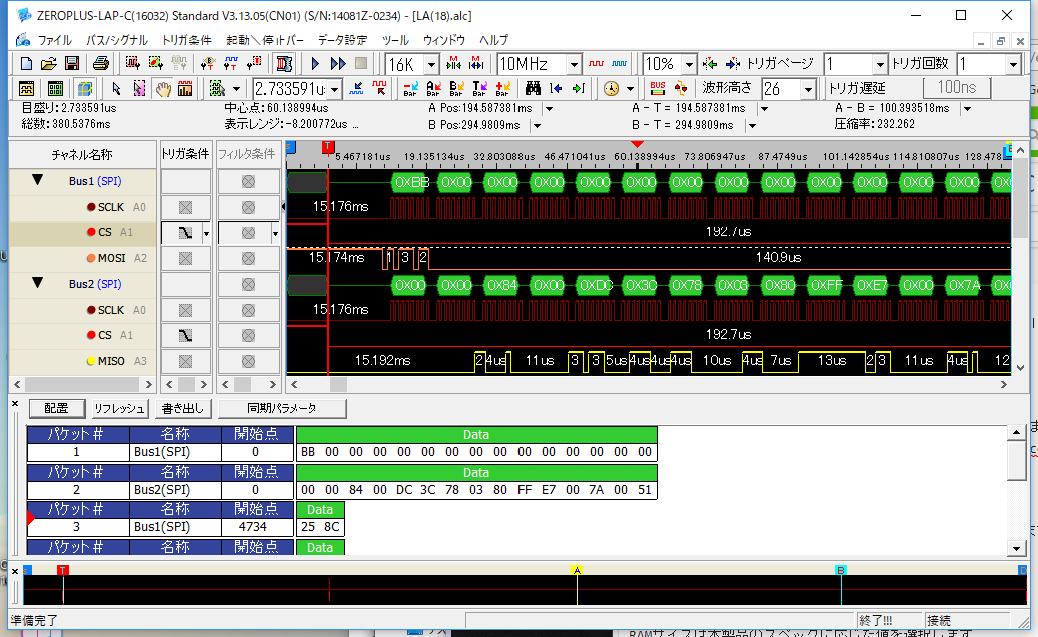Image resolution: width=1038 pixels, height=637 pixels.
Task: Open the ツール menu
Action: click(x=395, y=40)
